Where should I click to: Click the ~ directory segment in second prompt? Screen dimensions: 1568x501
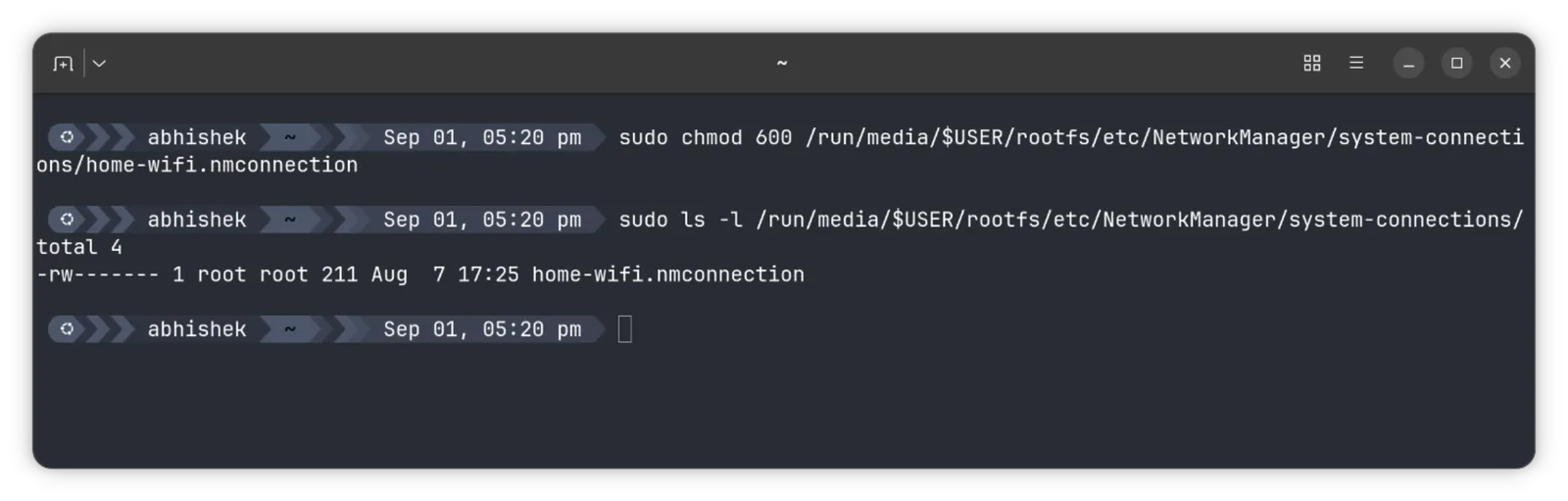tap(290, 220)
